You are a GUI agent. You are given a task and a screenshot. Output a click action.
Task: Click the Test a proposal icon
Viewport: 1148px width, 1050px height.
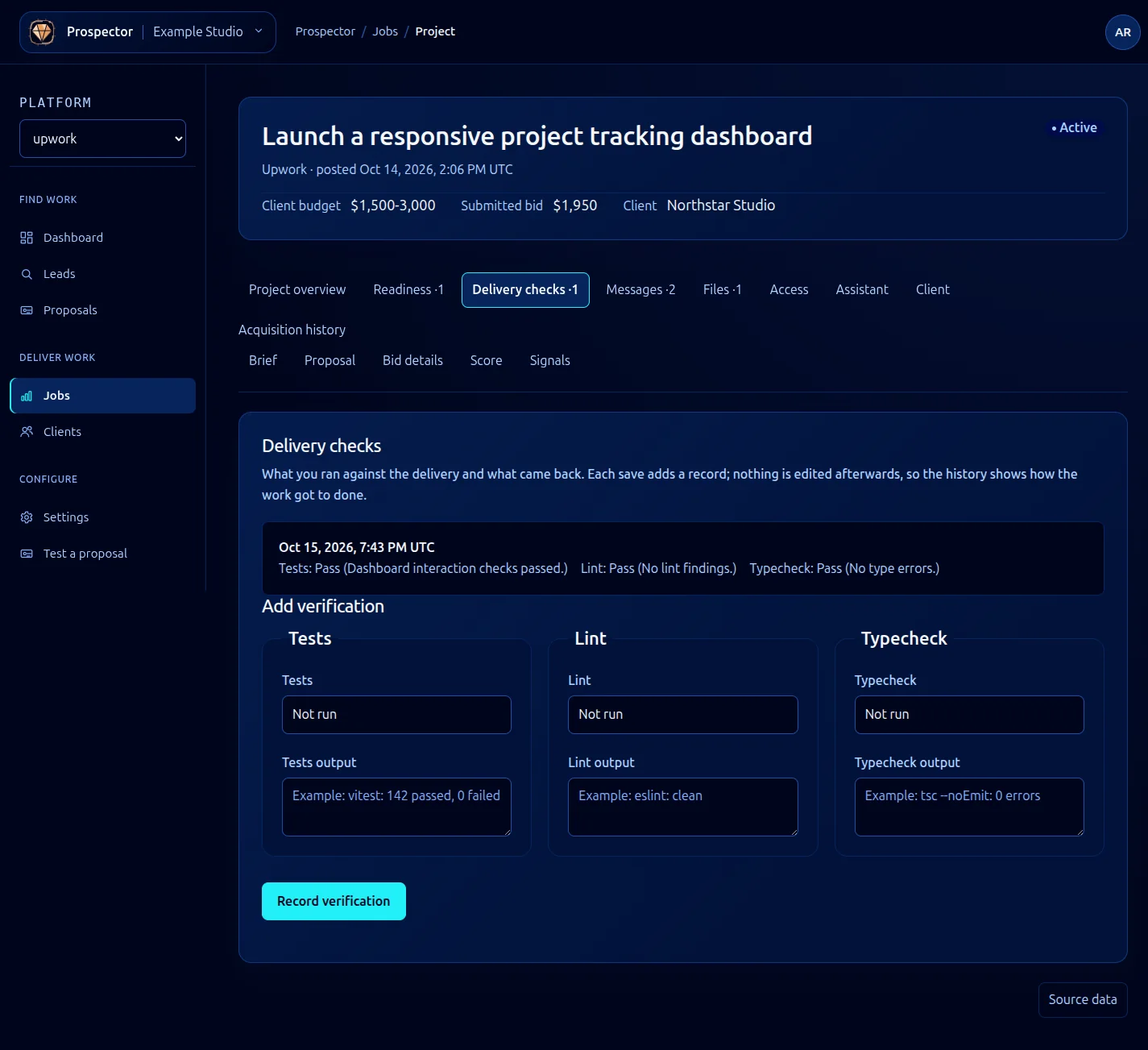[x=27, y=554]
